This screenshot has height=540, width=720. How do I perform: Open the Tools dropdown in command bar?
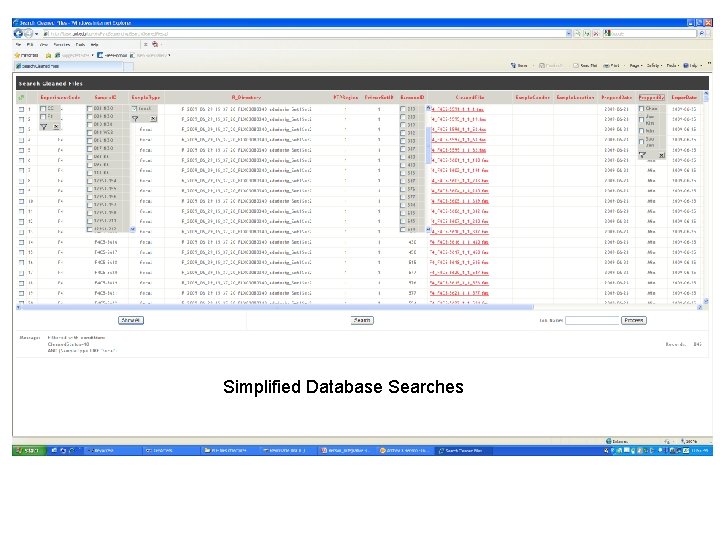click(x=673, y=66)
